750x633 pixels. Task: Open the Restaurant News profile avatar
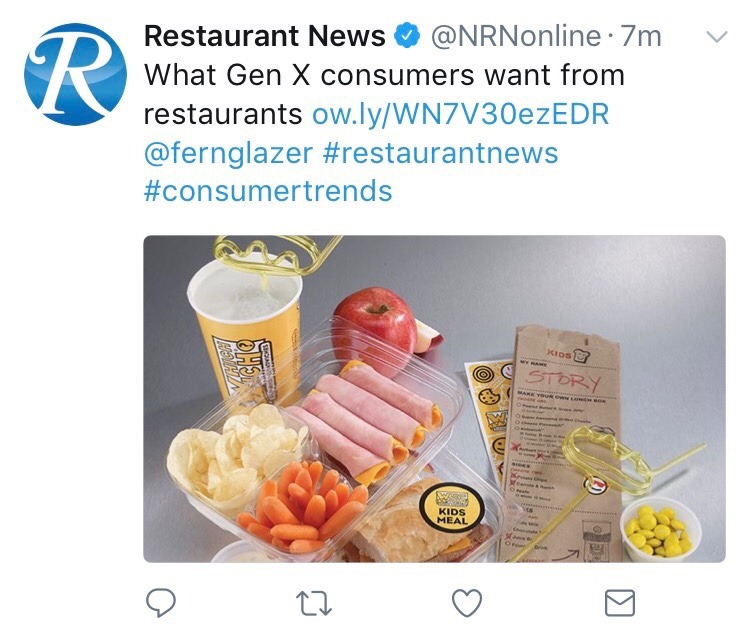(76, 74)
